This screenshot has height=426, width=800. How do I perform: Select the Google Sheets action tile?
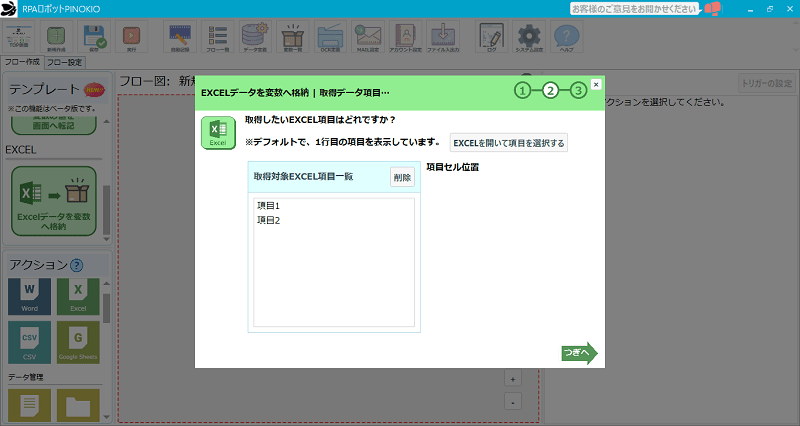[78, 342]
